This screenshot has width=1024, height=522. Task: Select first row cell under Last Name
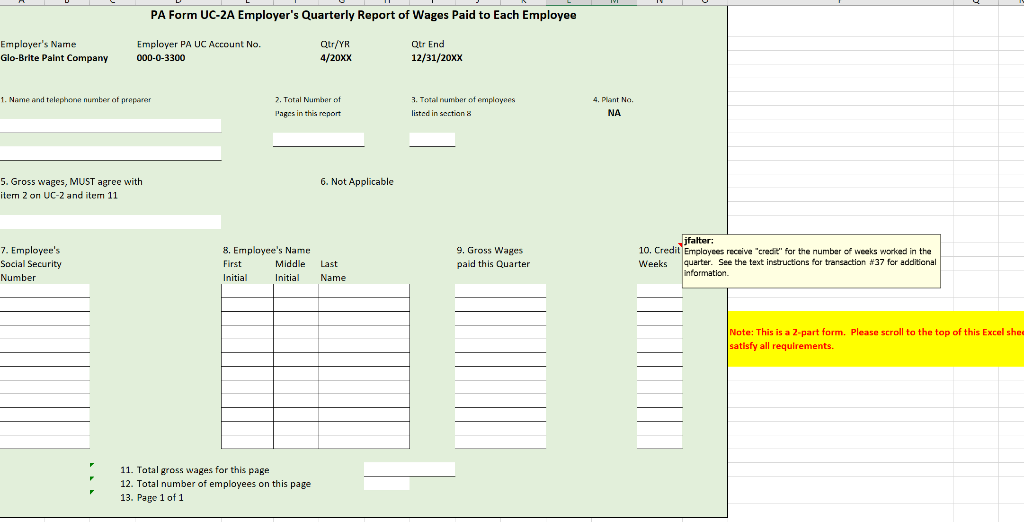pos(364,291)
